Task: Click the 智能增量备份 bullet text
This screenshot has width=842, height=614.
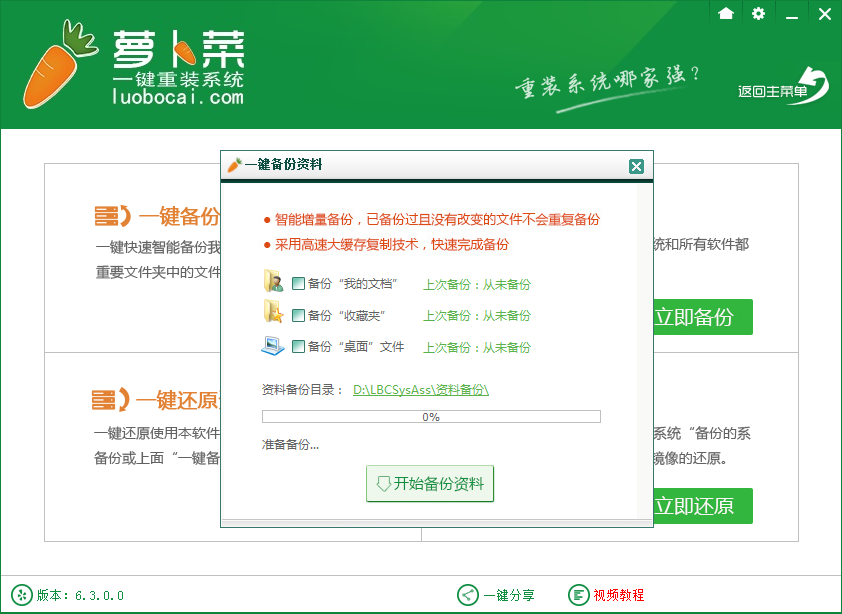Action: coord(437,219)
